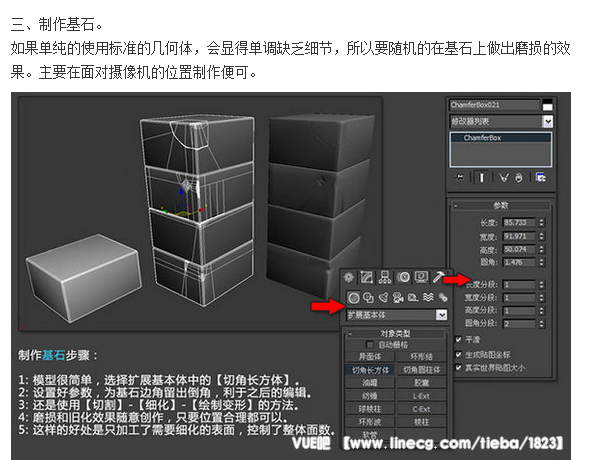Click the 高度 value field 50.074
591x460 pixels.
pyautogui.click(x=519, y=249)
